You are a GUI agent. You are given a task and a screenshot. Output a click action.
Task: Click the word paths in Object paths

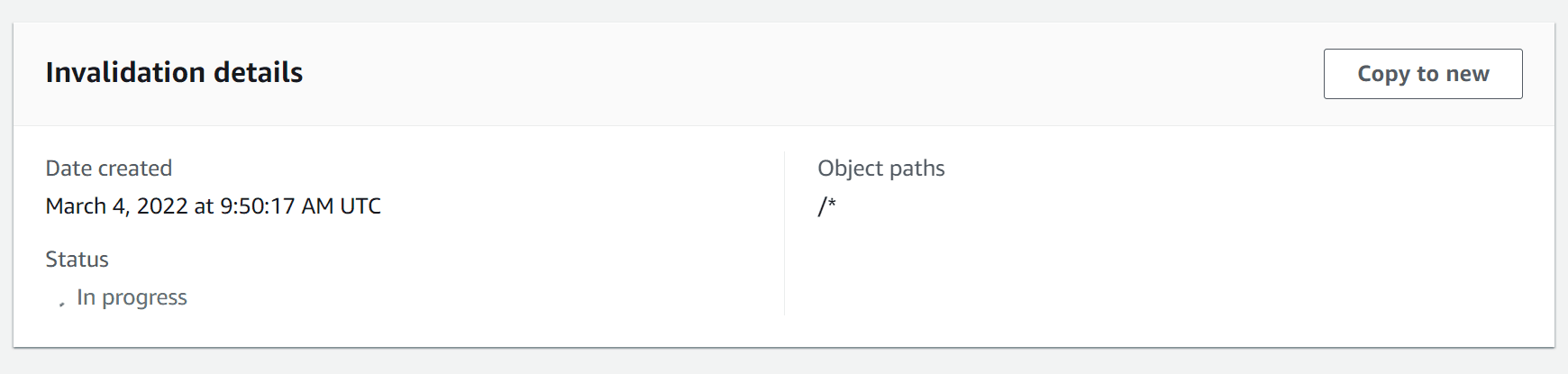tap(917, 169)
